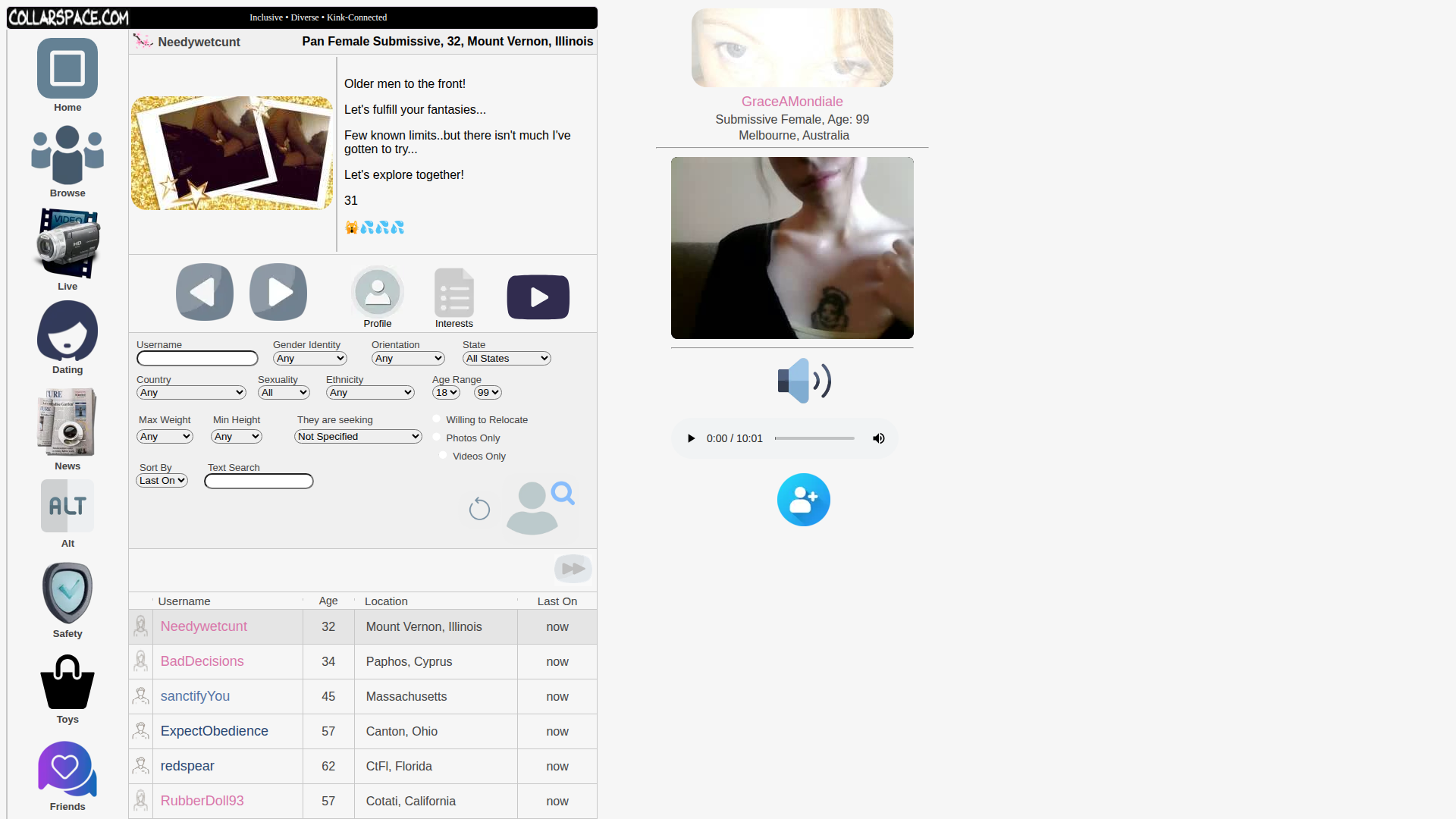This screenshot has height=819, width=1456.
Task: Open BadDecisions user row link
Action: (x=202, y=661)
